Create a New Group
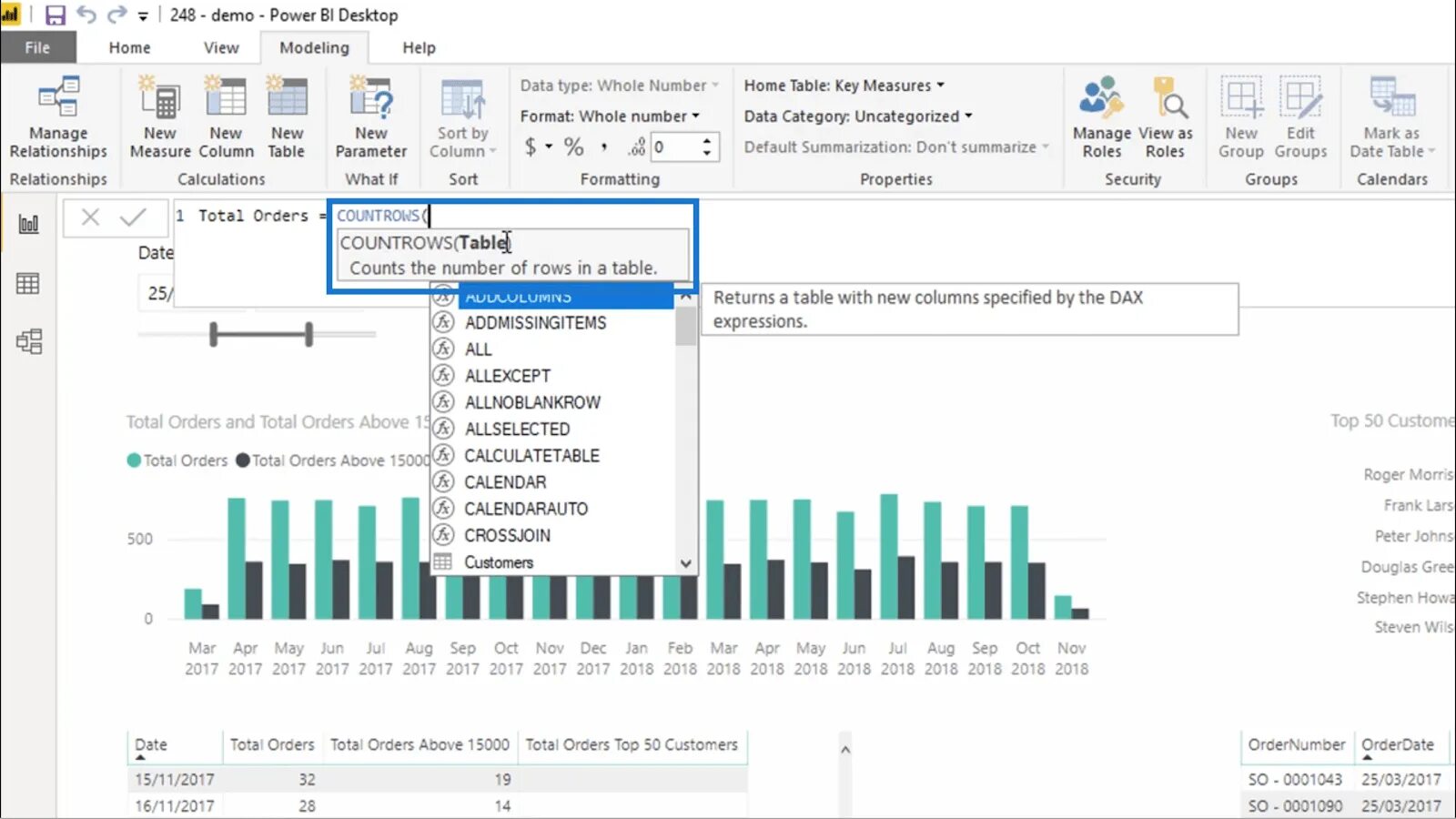 (1241, 118)
